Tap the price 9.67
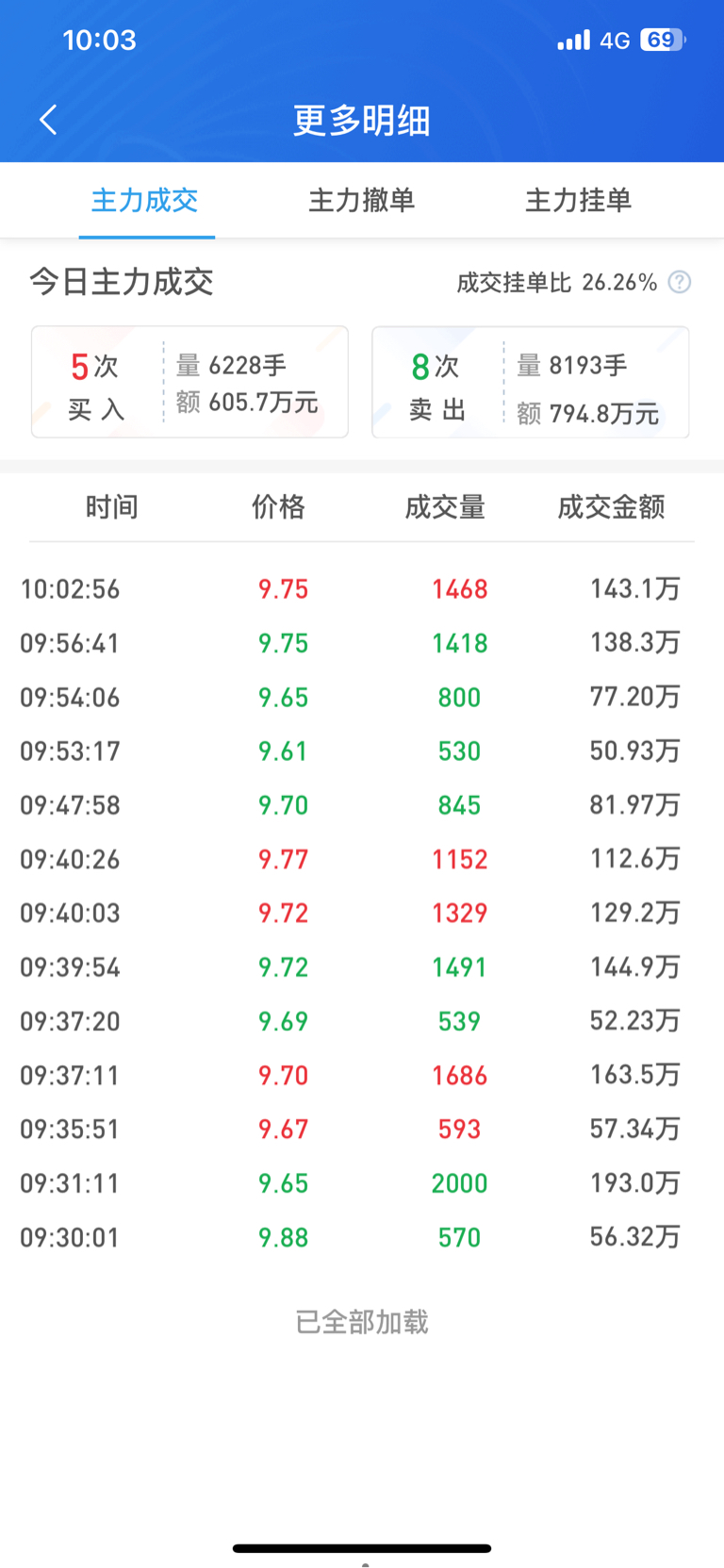724x1568 pixels. click(x=284, y=1130)
